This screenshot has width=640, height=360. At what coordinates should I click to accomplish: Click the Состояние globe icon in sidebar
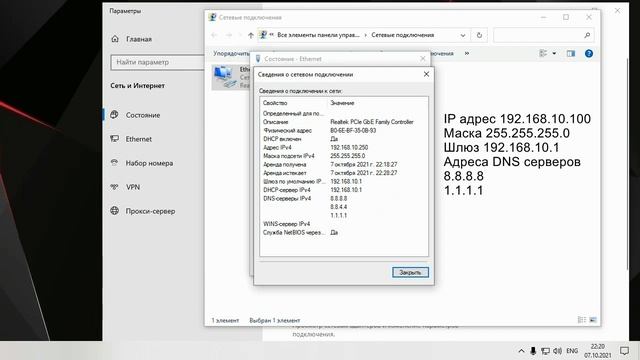click(115, 115)
